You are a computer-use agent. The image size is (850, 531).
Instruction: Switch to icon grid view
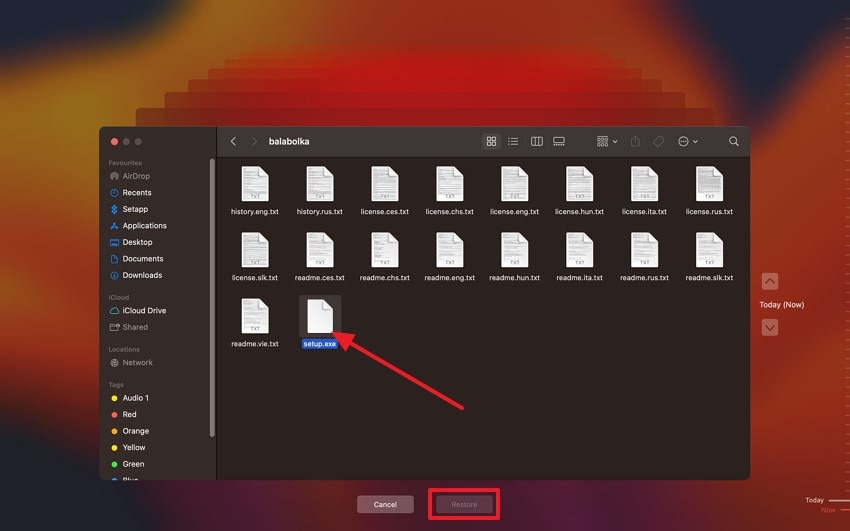coord(491,141)
